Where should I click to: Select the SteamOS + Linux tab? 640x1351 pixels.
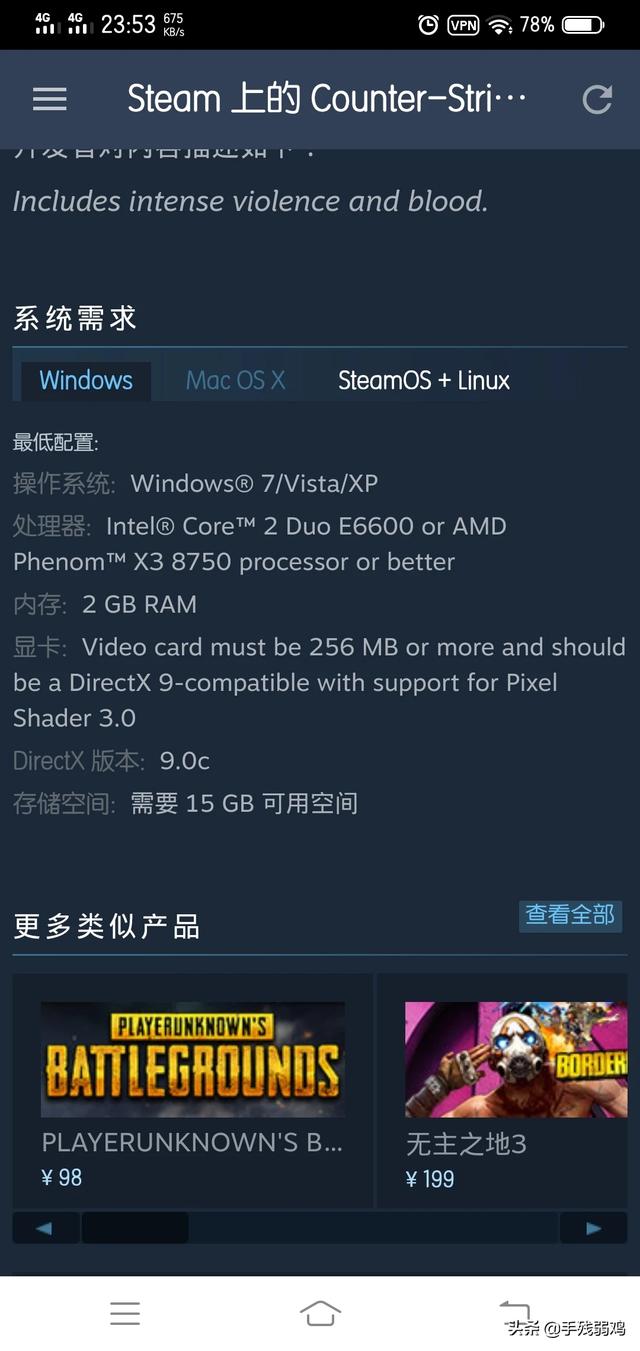point(424,380)
